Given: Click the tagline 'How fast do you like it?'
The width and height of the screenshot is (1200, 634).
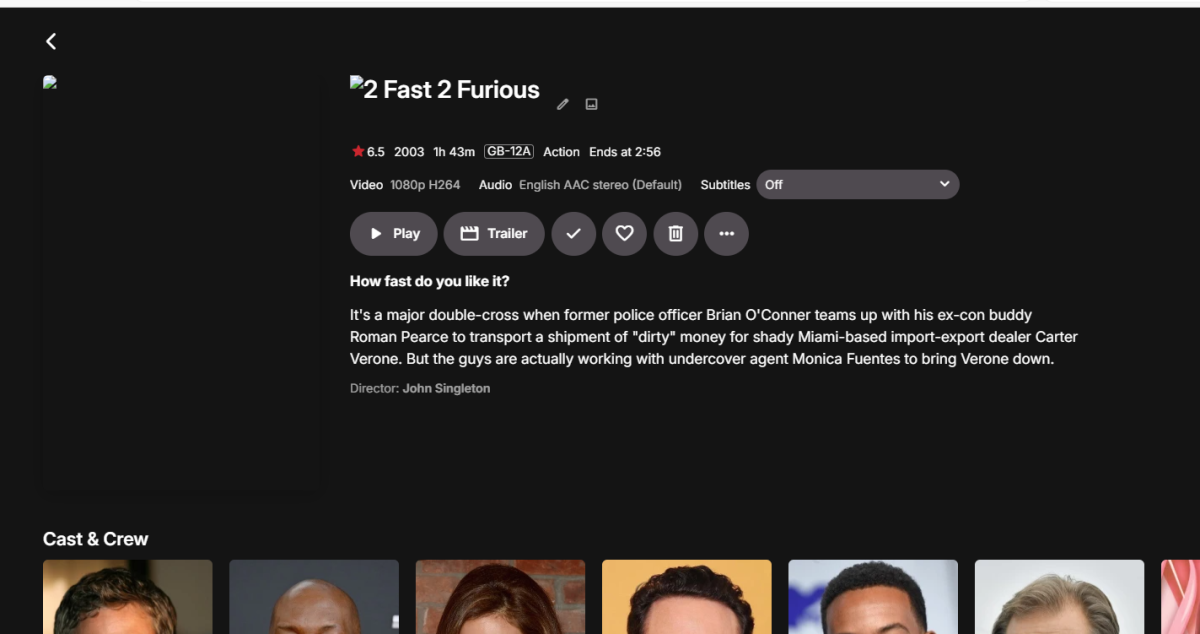Looking at the screenshot, I should click(430, 282).
